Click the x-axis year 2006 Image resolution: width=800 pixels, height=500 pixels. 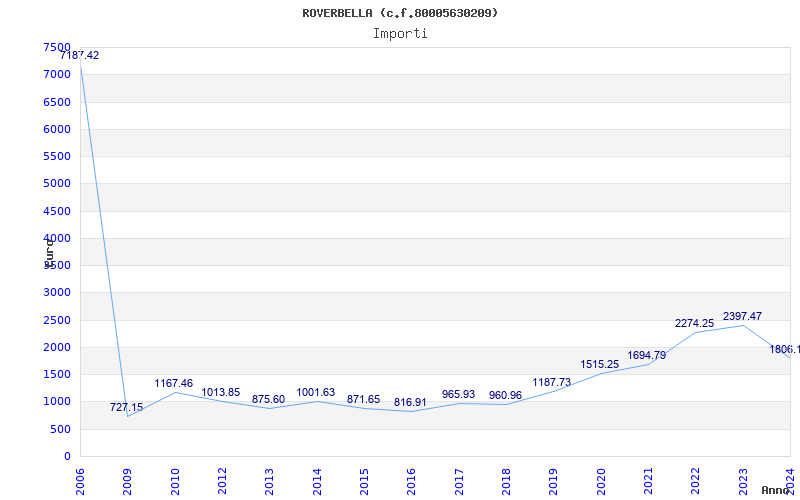80,482
